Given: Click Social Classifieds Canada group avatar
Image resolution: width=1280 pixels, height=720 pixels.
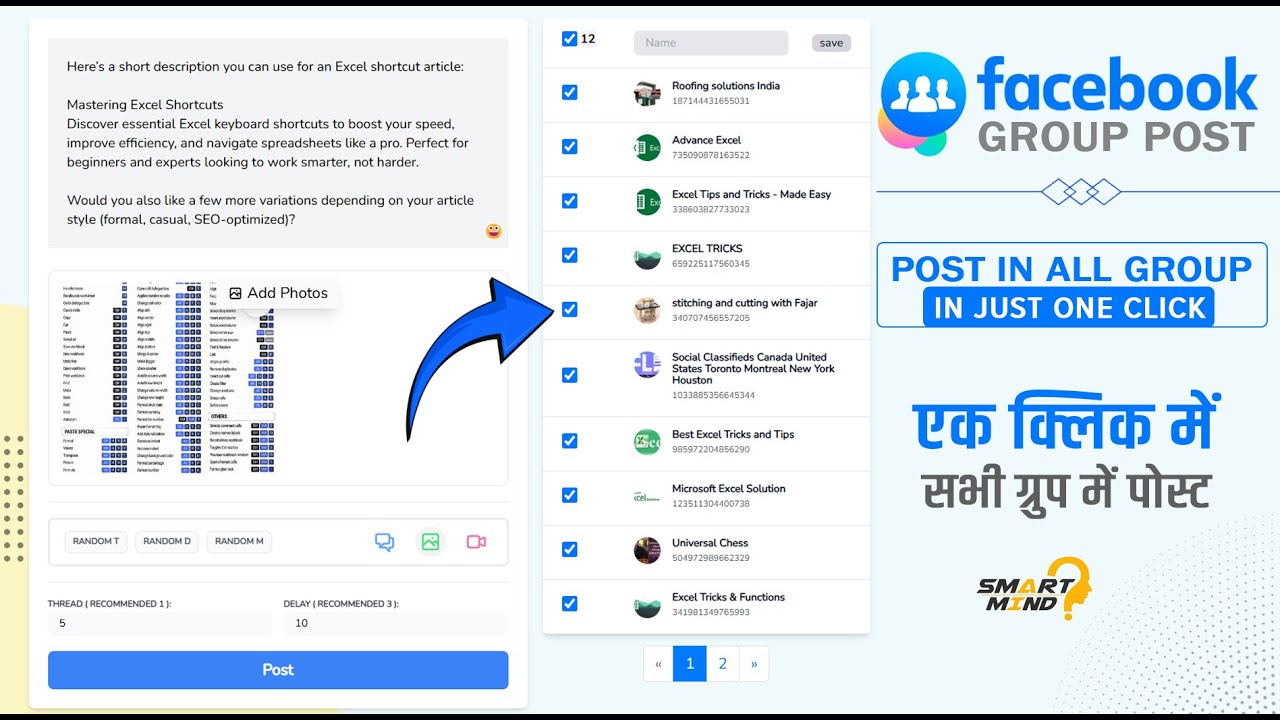Looking at the screenshot, I should (x=647, y=364).
